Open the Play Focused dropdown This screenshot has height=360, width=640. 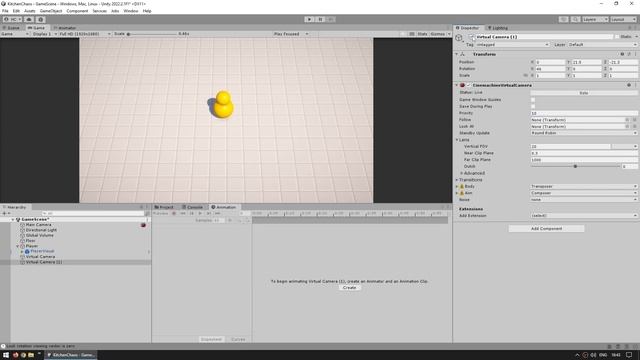tap(291, 34)
